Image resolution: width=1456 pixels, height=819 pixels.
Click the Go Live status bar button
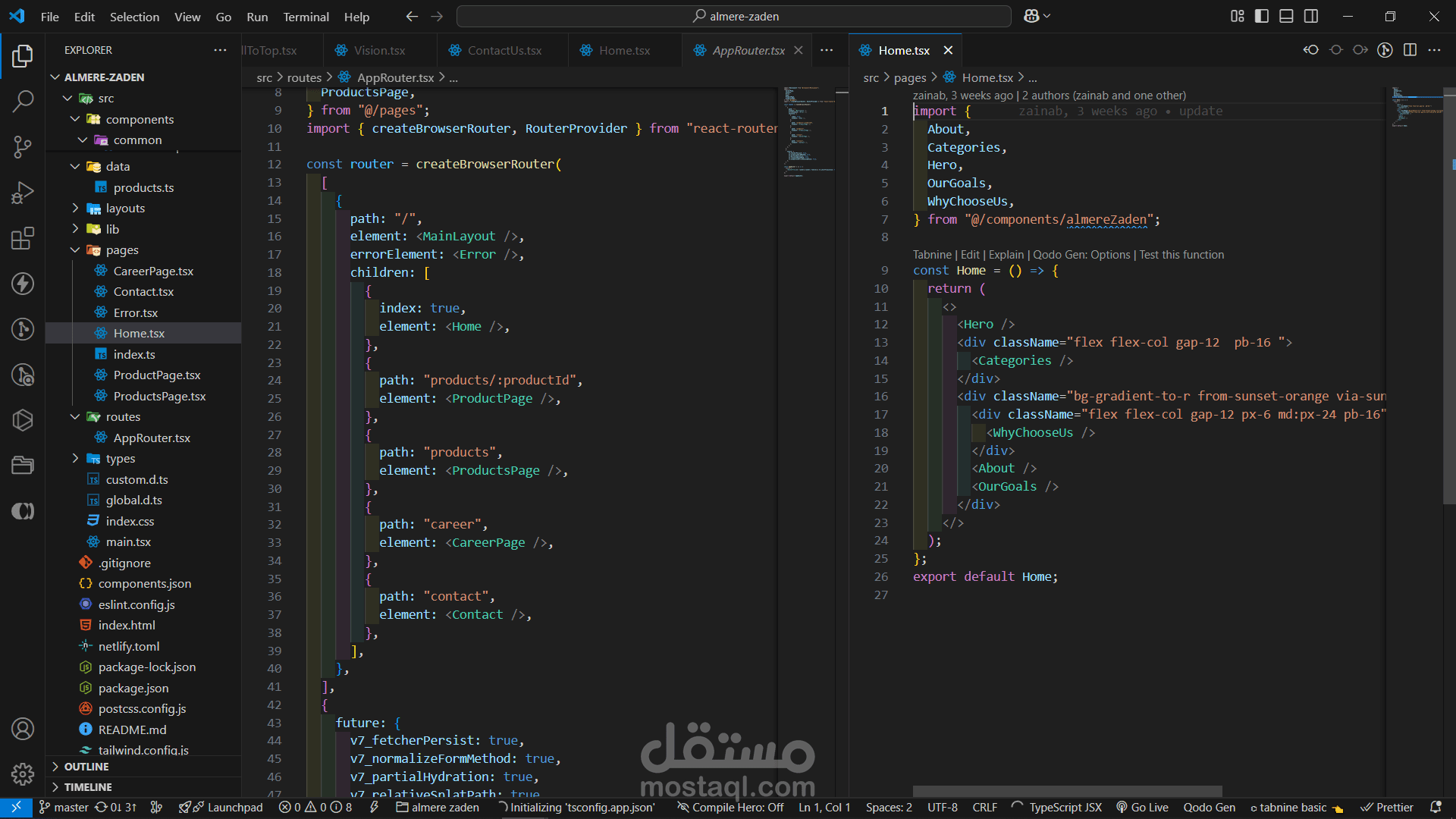[x=1142, y=808]
